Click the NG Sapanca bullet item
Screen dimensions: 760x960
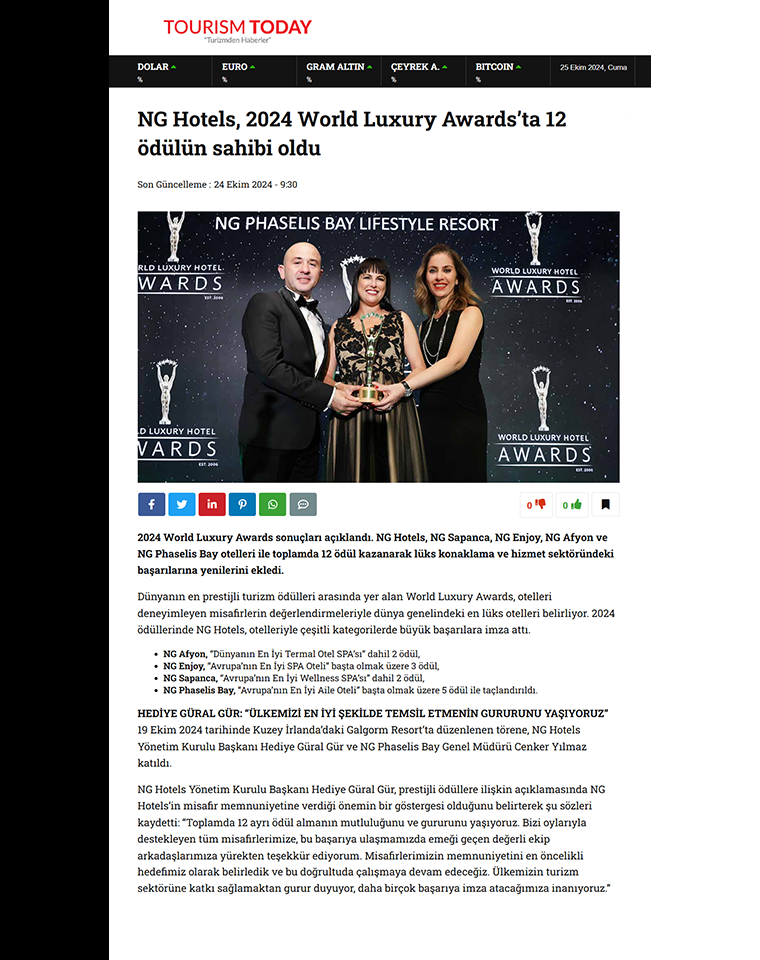pos(294,678)
